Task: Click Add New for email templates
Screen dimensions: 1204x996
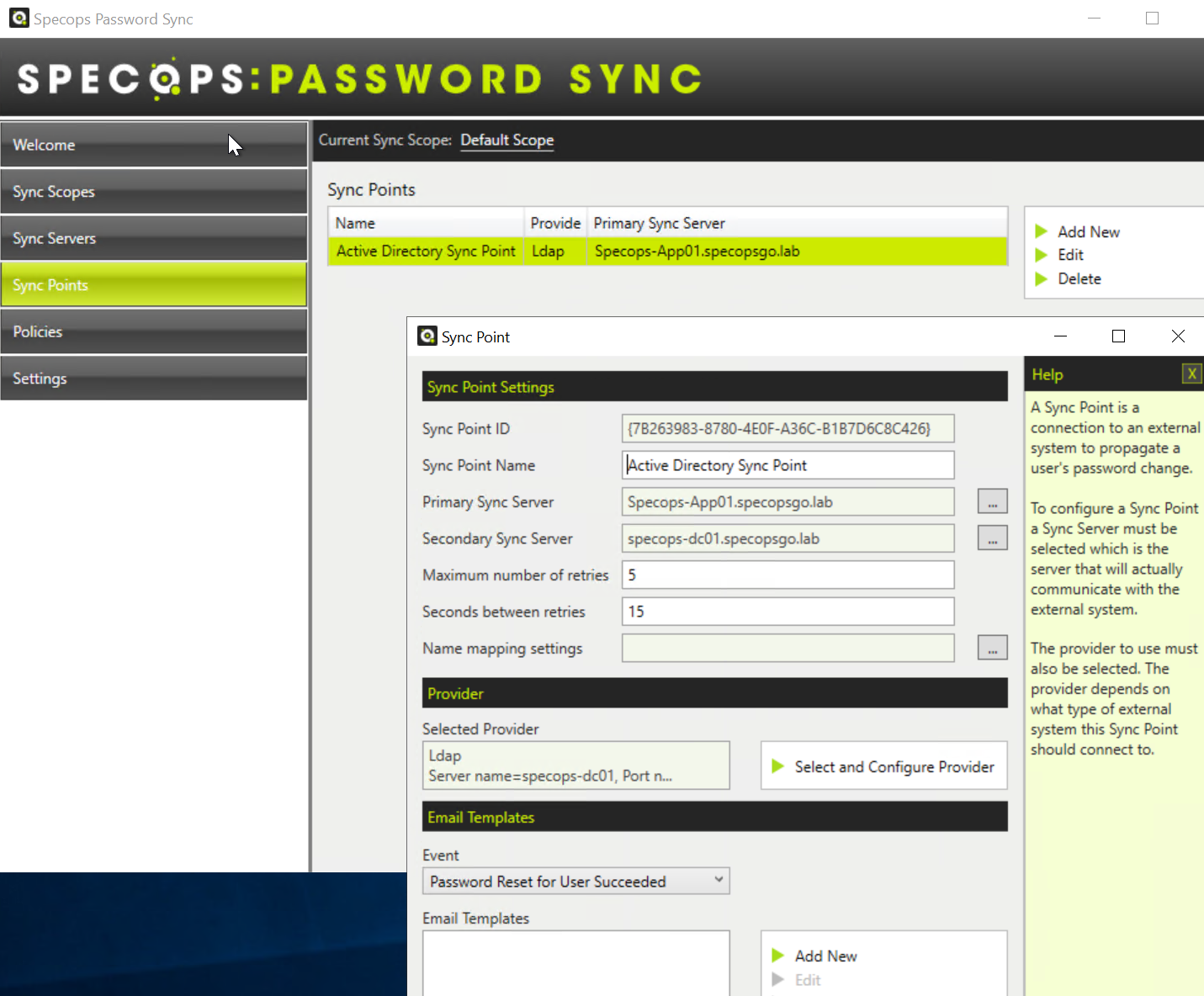Action: (x=825, y=956)
